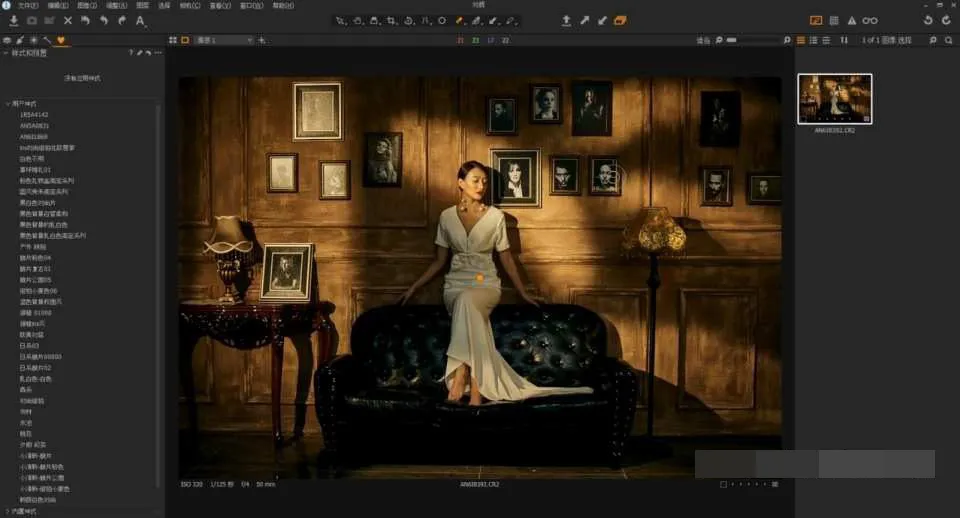Toggle the proofing glasses icon
Image resolution: width=960 pixels, height=518 pixels.
coord(870,21)
